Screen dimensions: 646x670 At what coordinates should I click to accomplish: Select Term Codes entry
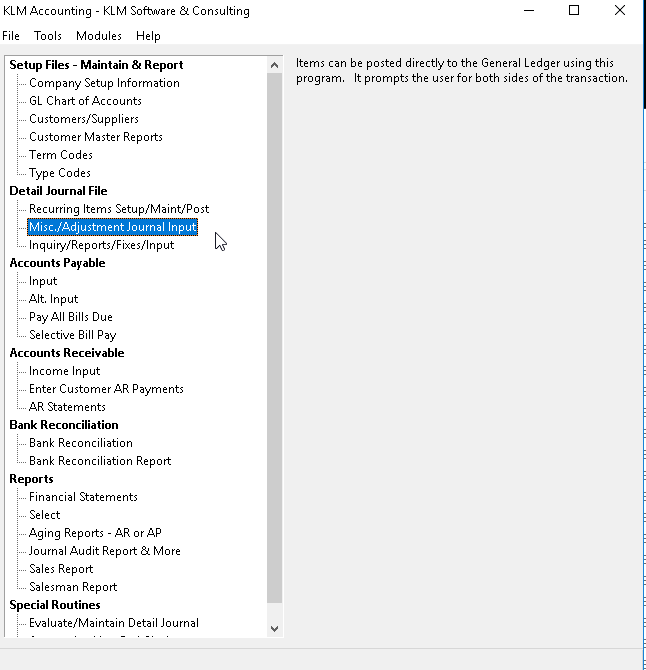click(61, 155)
